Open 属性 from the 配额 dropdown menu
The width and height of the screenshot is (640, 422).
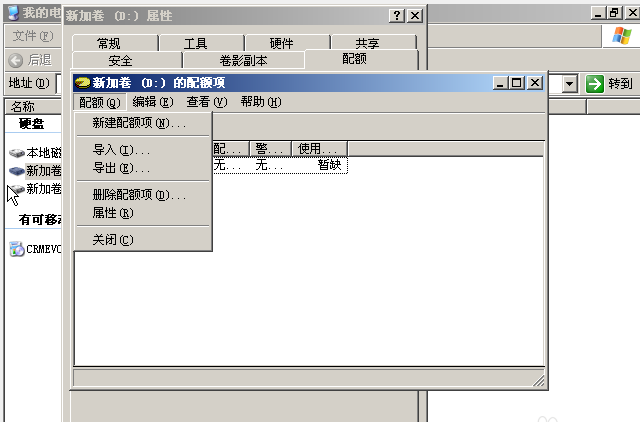point(112,213)
